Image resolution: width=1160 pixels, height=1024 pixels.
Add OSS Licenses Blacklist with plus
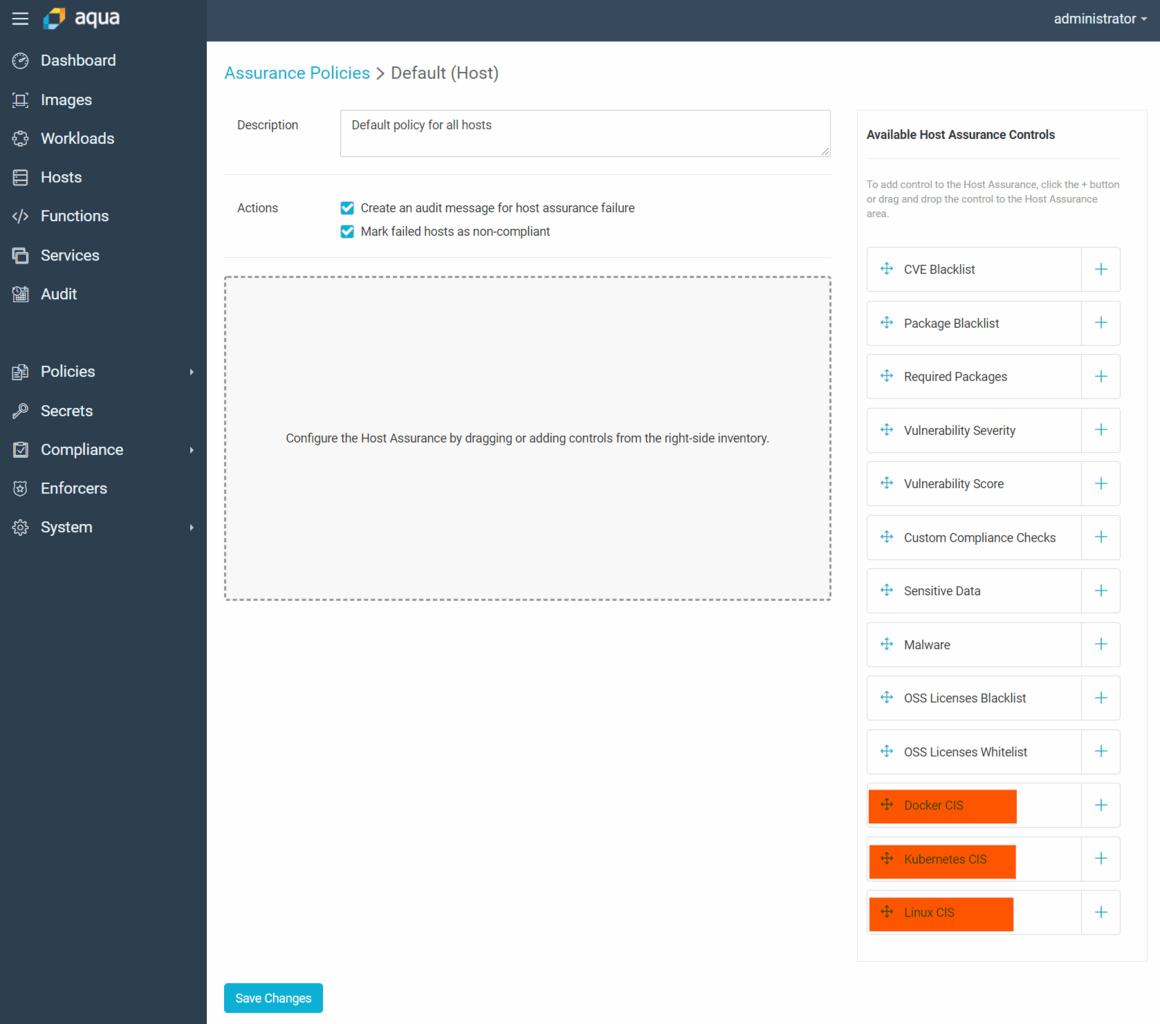point(1101,698)
